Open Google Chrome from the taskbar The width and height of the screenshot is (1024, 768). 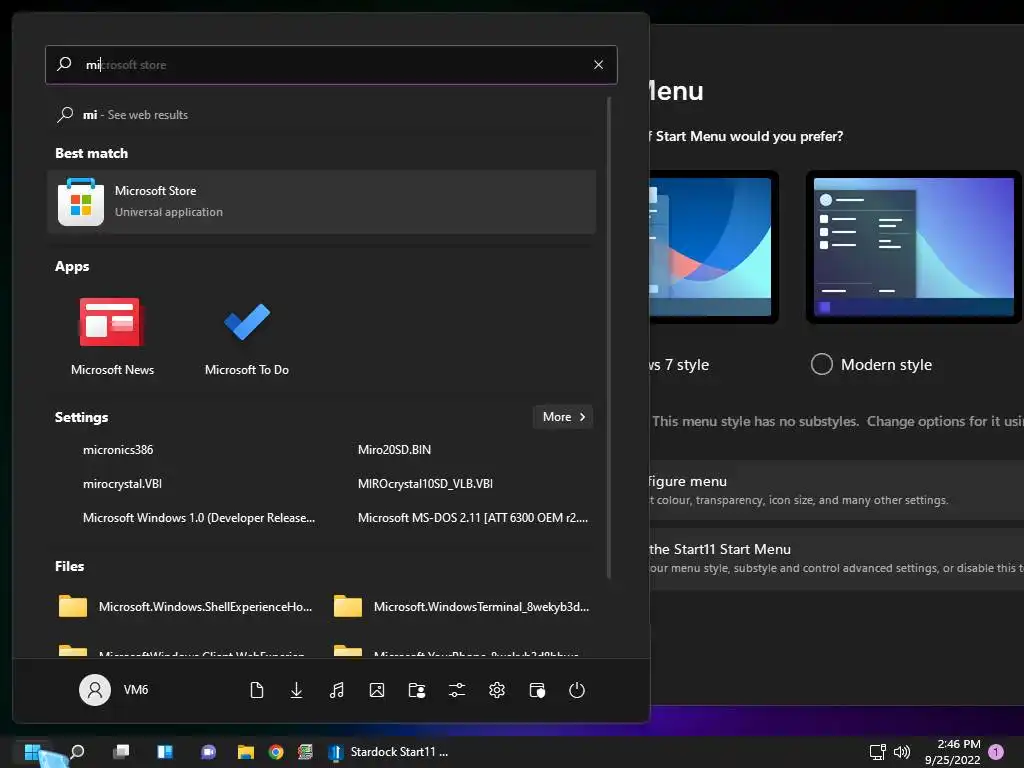tap(276, 752)
